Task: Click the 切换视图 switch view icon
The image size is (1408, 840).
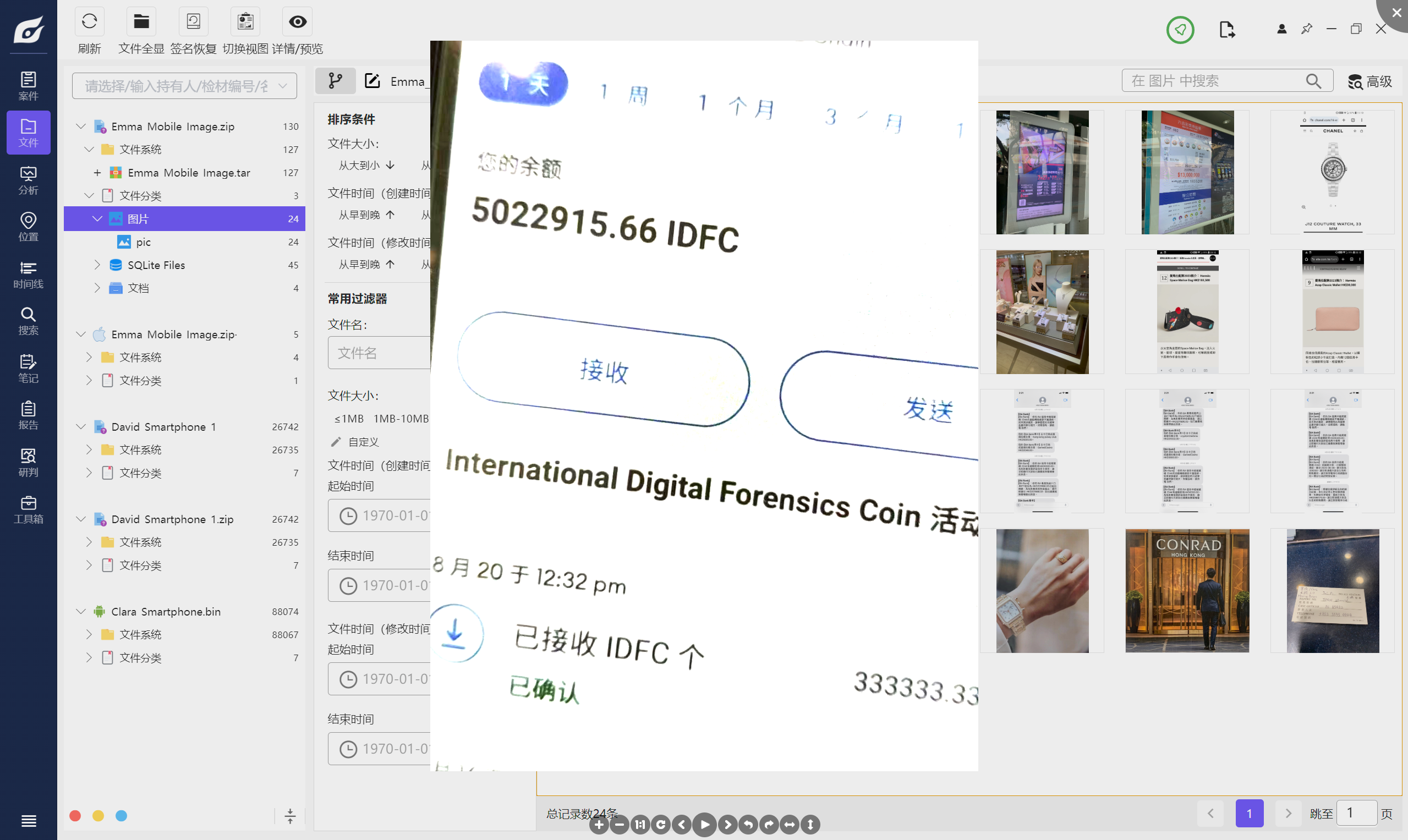Action: (245, 22)
